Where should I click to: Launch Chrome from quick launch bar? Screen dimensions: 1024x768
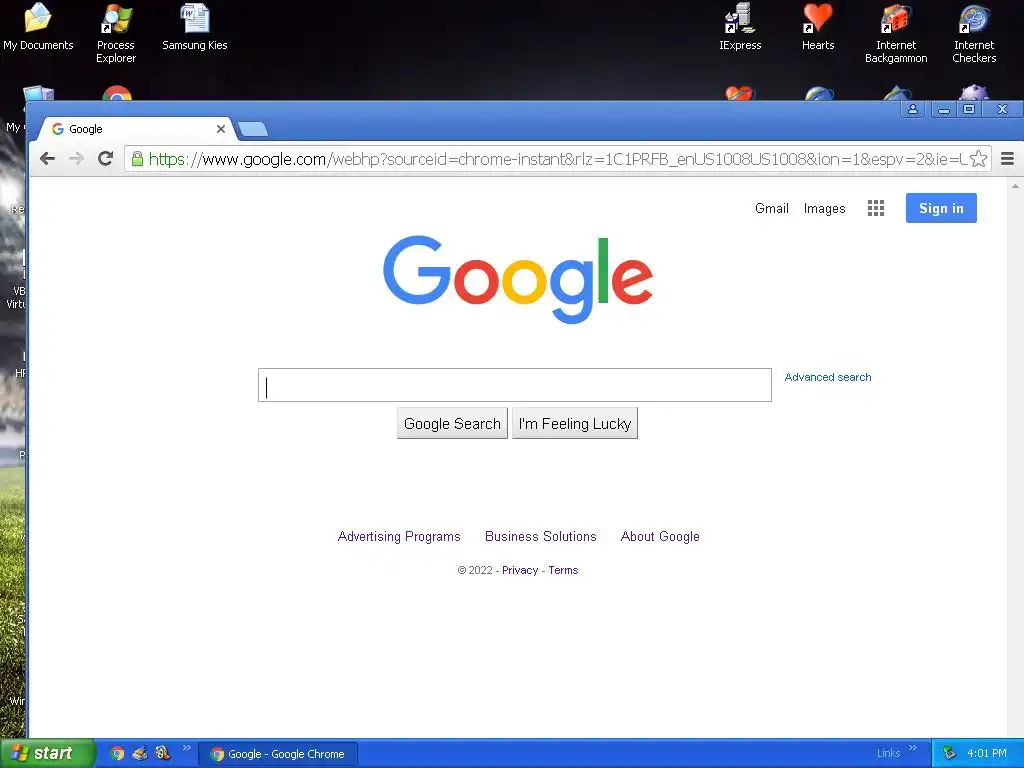(x=117, y=754)
